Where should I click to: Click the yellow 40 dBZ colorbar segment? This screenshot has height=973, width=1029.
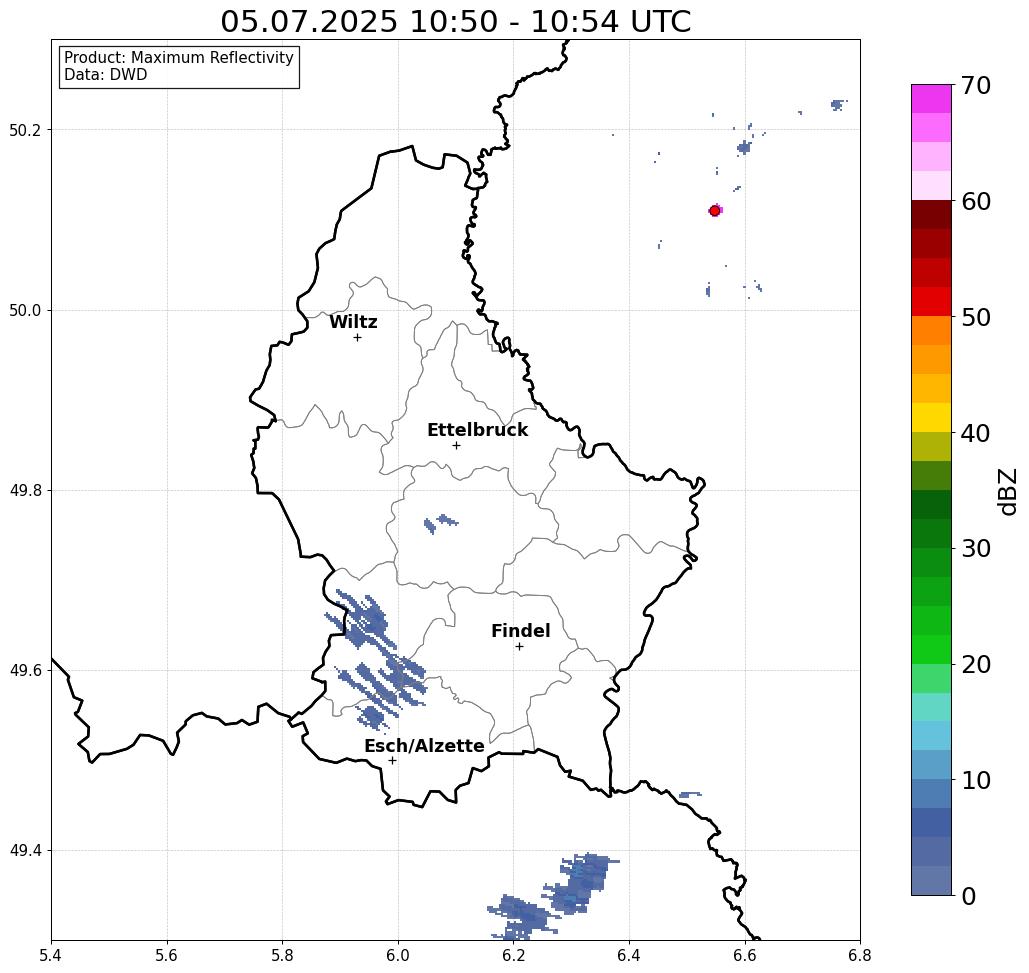pos(931,418)
